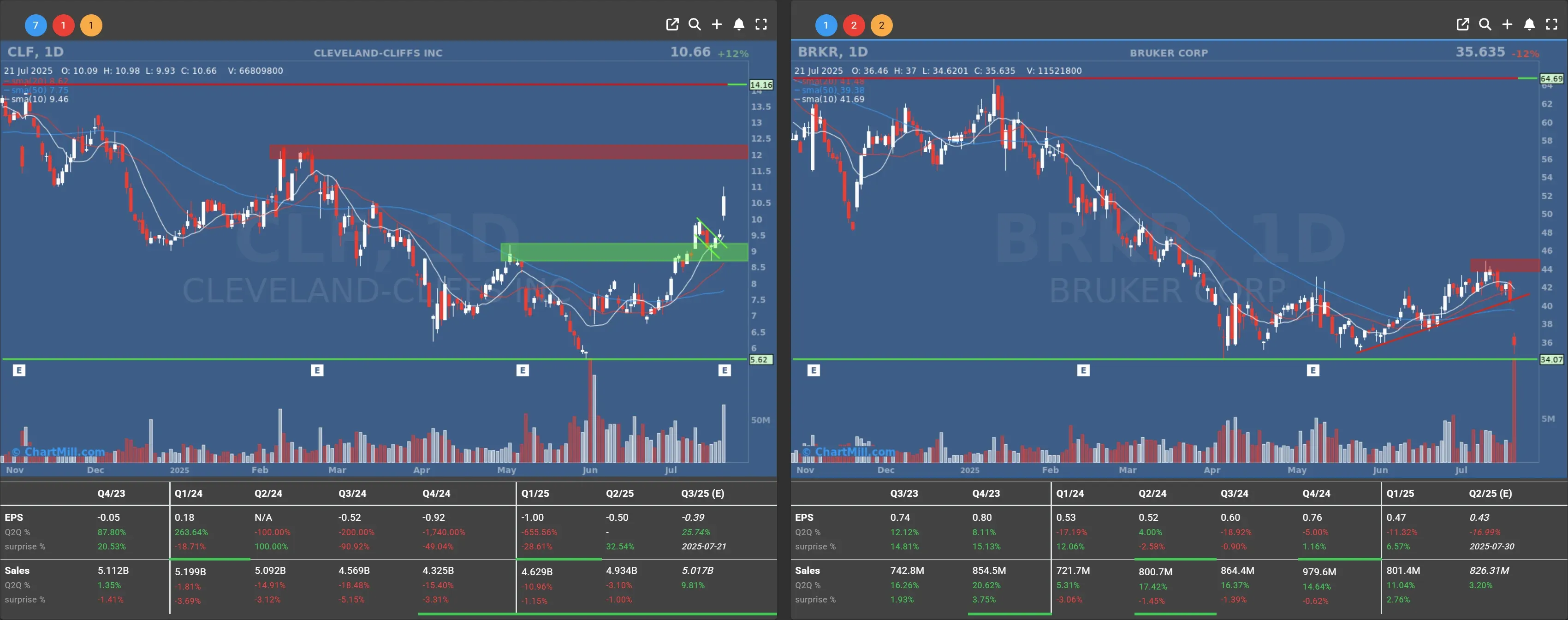The width and height of the screenshot is (1568, 620).
Task: Click CLF last price 10.66
Action: pos(690,52)
